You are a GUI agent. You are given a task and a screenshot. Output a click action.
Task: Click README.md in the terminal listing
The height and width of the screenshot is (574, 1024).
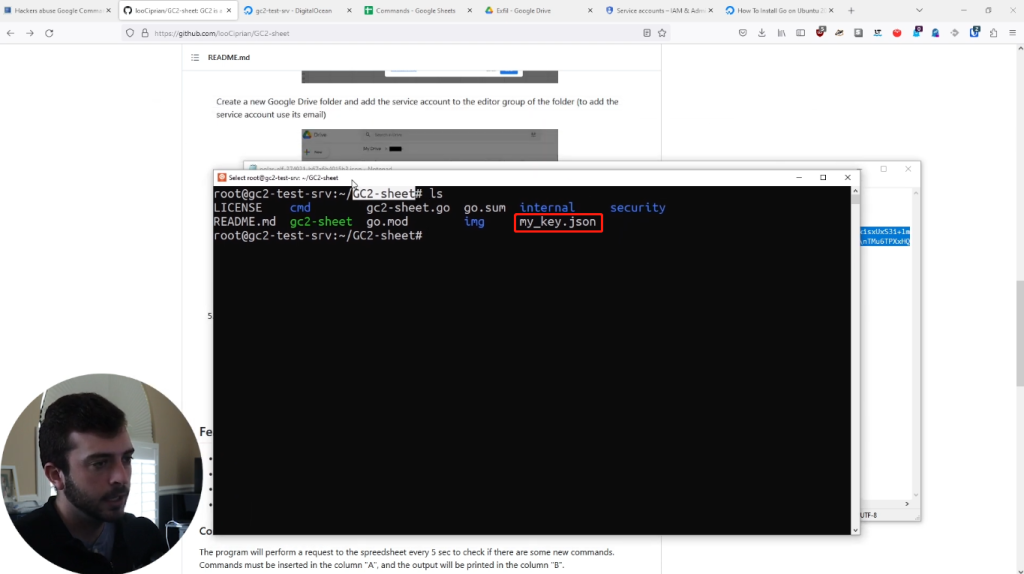[x=245, y=222]
